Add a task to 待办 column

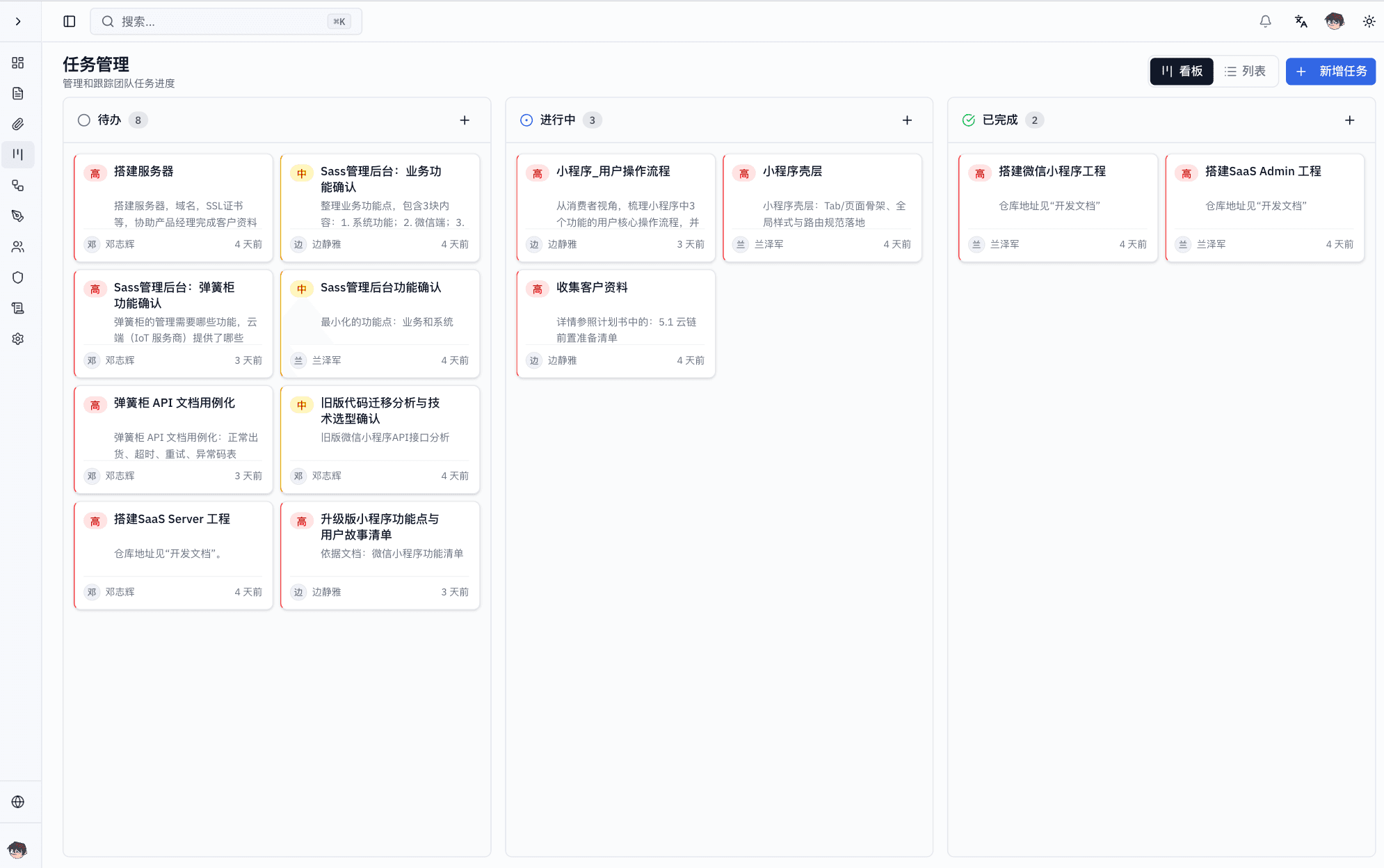pyautogui.click(x=465, y=120)
